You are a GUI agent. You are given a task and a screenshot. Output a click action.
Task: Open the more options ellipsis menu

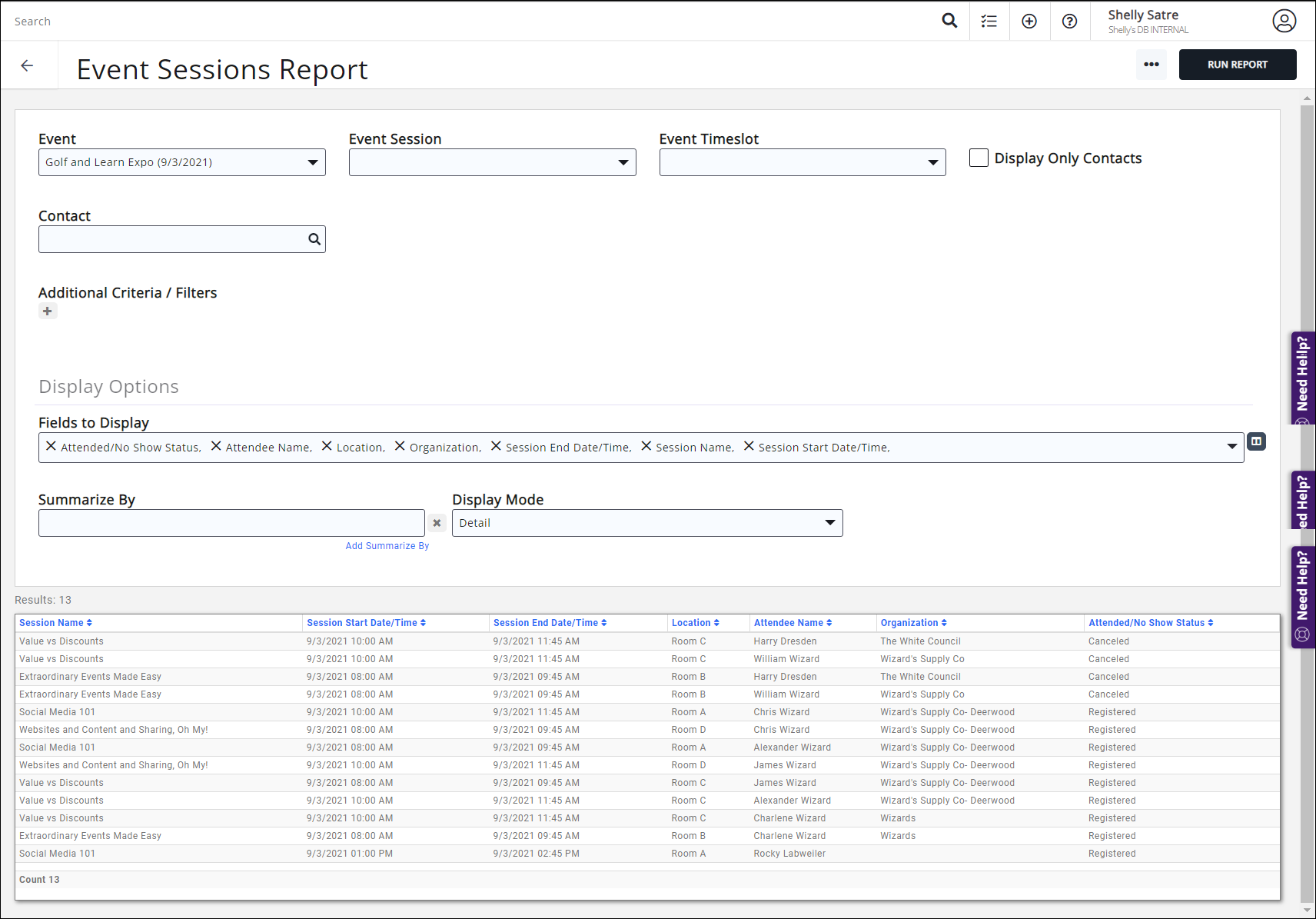1151,65
